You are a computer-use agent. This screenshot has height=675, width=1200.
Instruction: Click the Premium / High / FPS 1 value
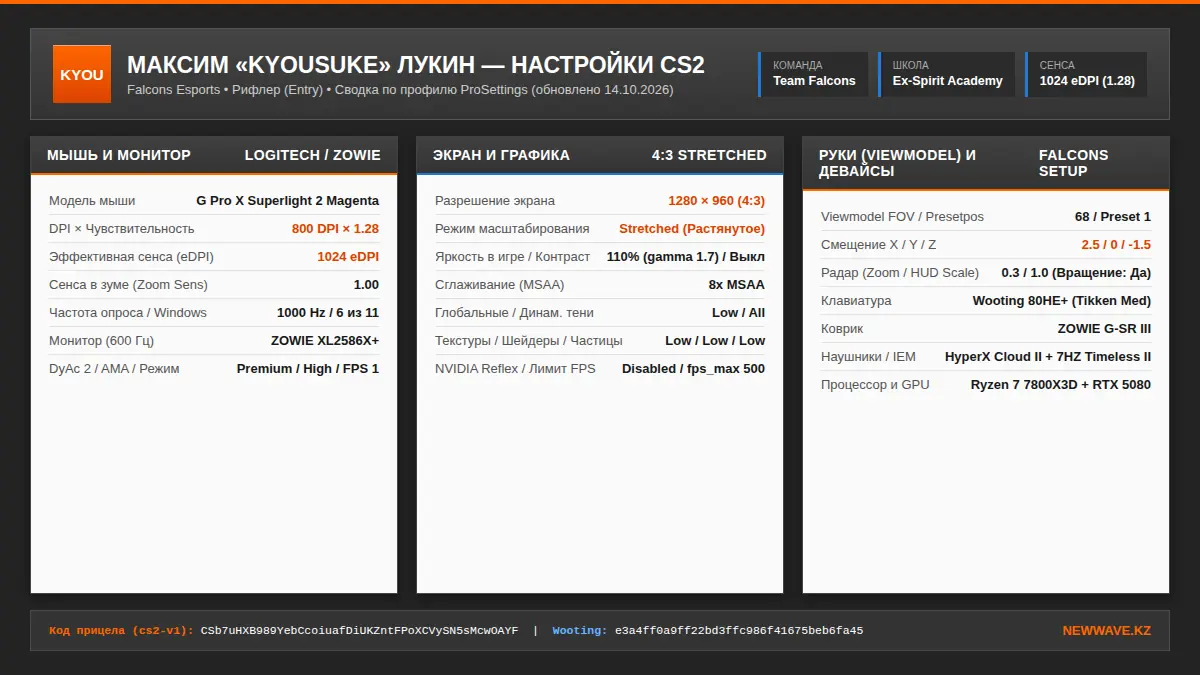point(308,368)
